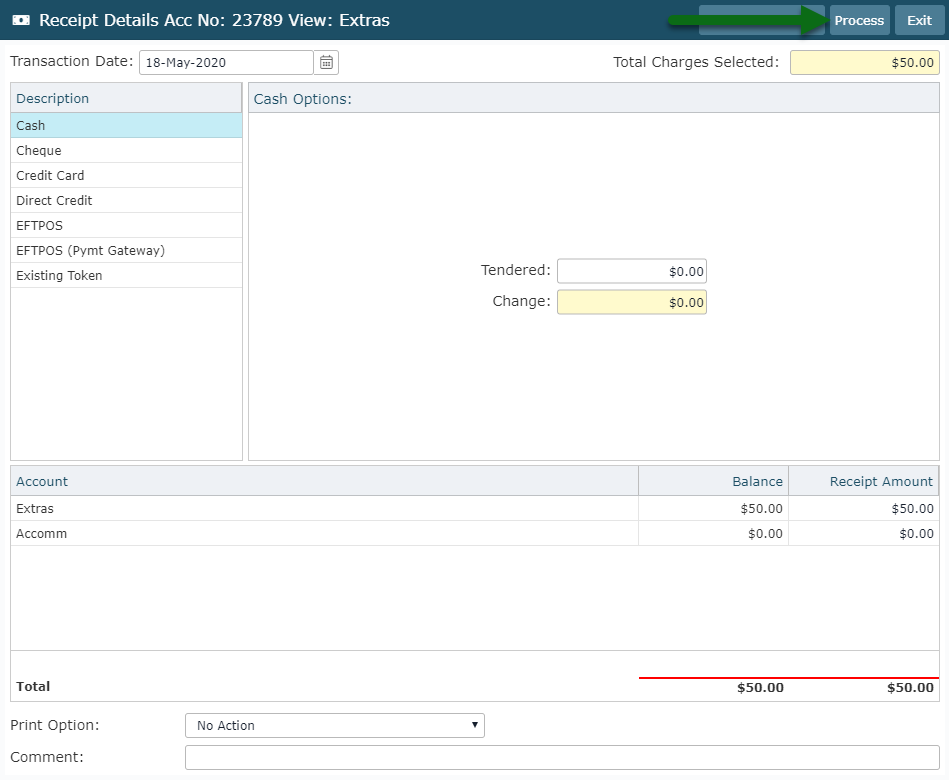Click the Receipt Amount column header

(x=864, y=481)
